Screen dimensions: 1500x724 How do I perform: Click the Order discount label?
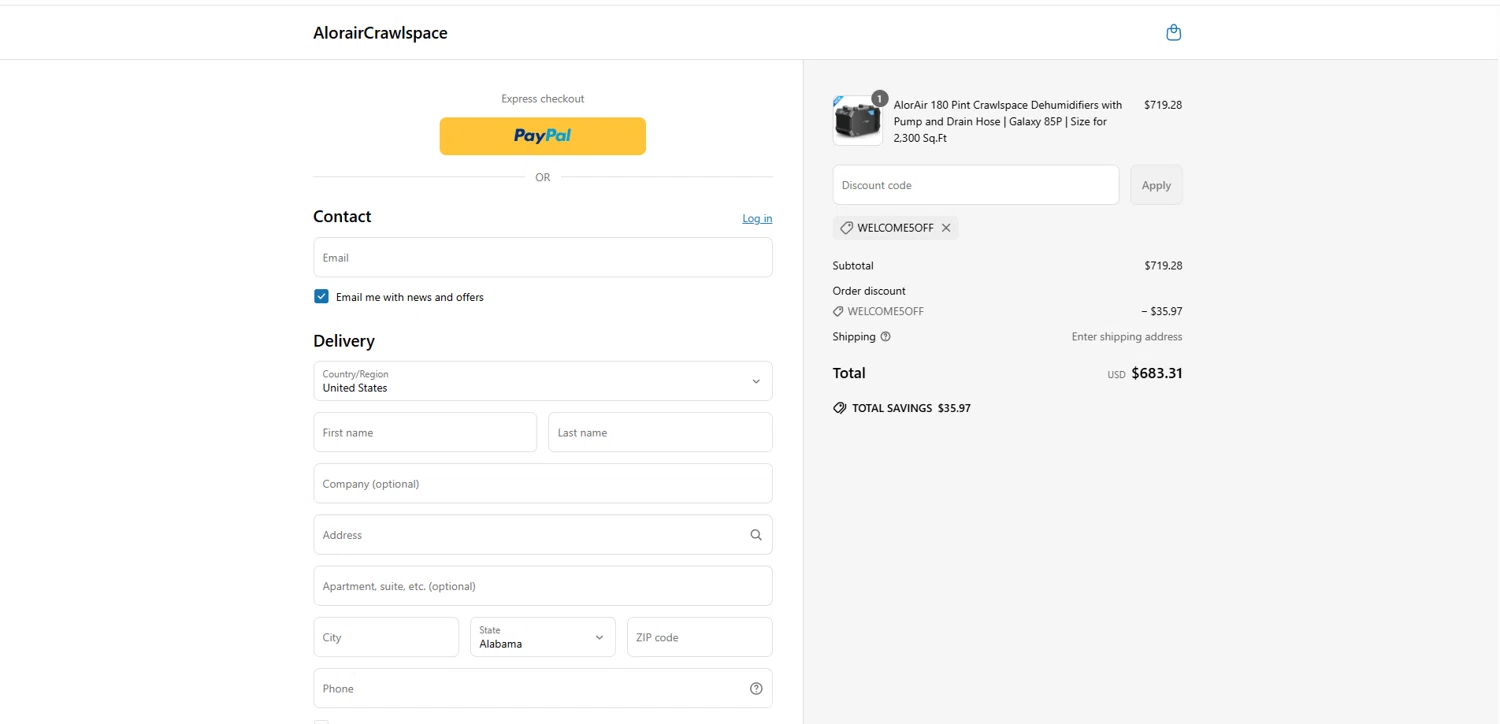[869, 291]
